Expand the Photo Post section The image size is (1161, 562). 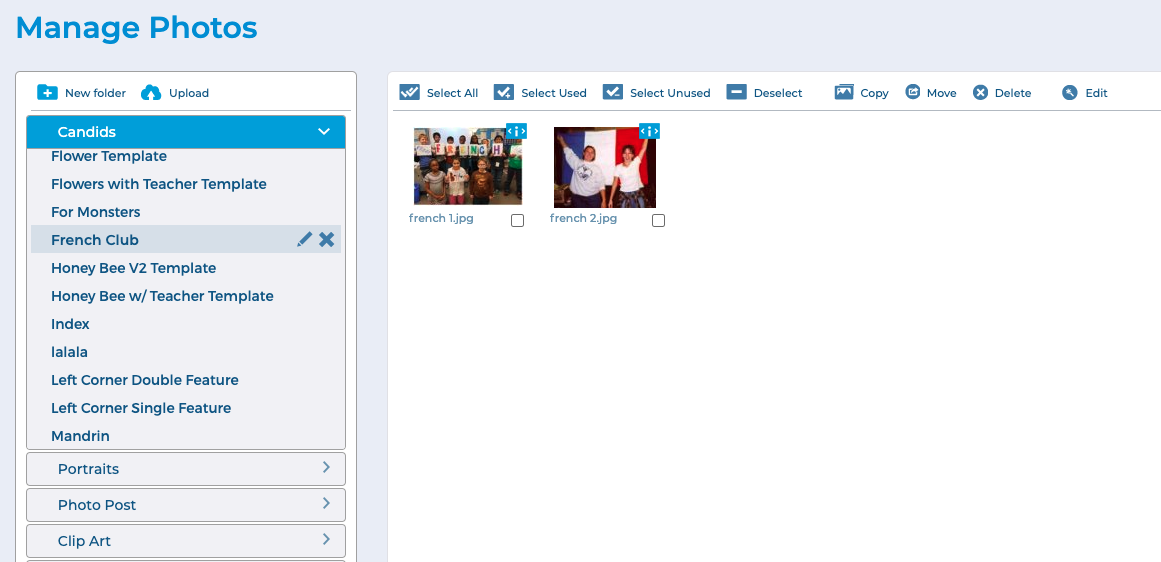(x=326, y=504)
